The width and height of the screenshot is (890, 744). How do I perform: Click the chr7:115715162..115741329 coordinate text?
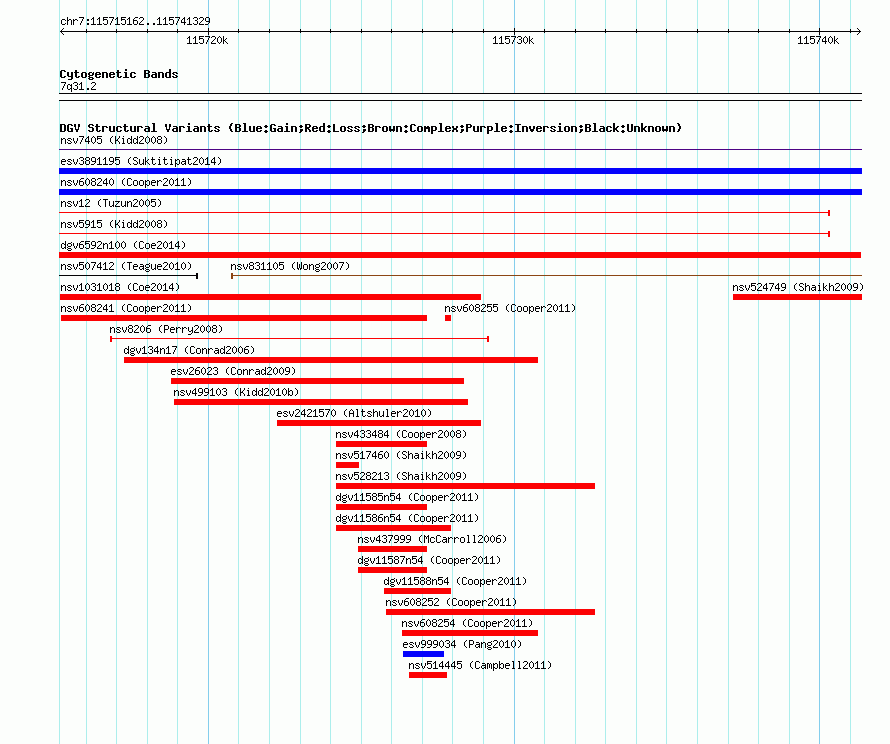(135, 22)
